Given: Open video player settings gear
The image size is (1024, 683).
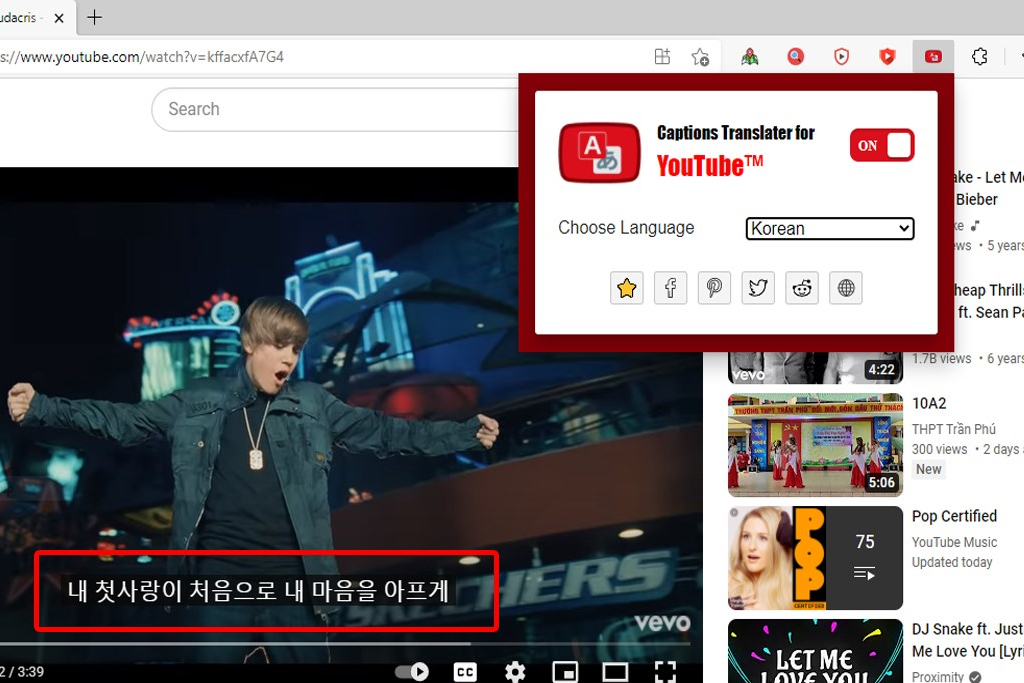Looking at the screenshot, I should [515, 672].
